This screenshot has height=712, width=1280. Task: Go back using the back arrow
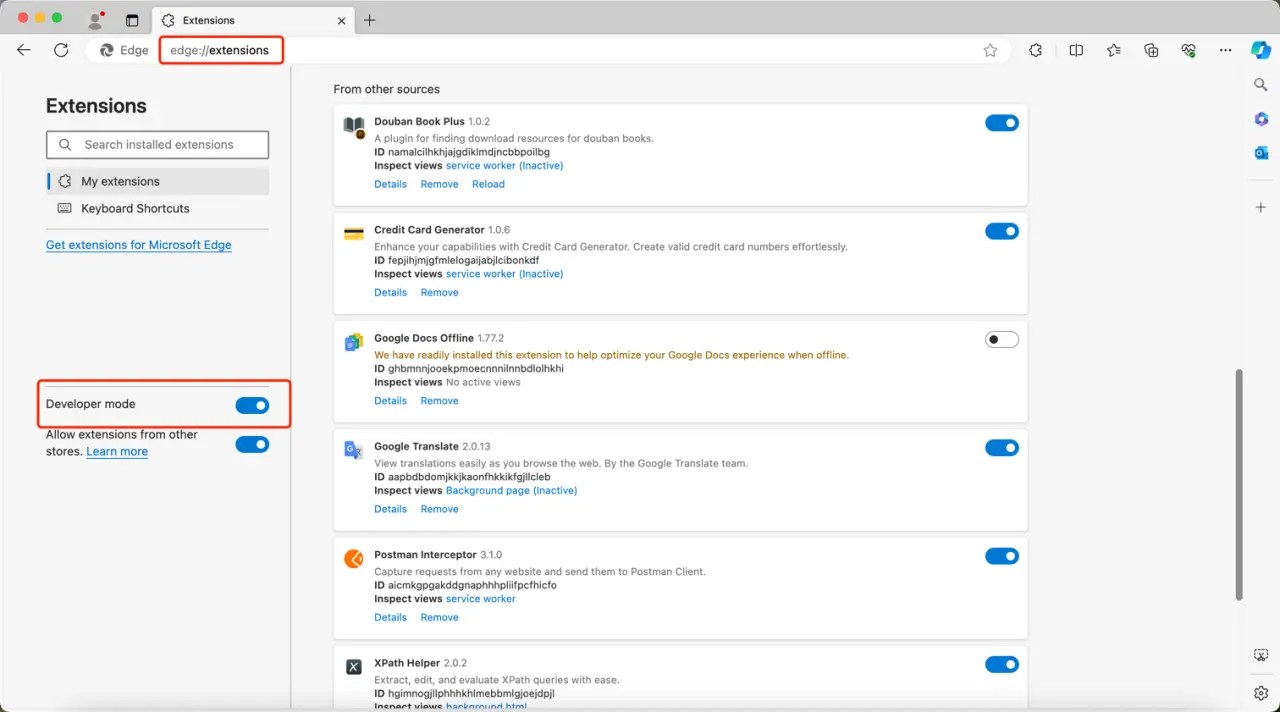(24, 50)
